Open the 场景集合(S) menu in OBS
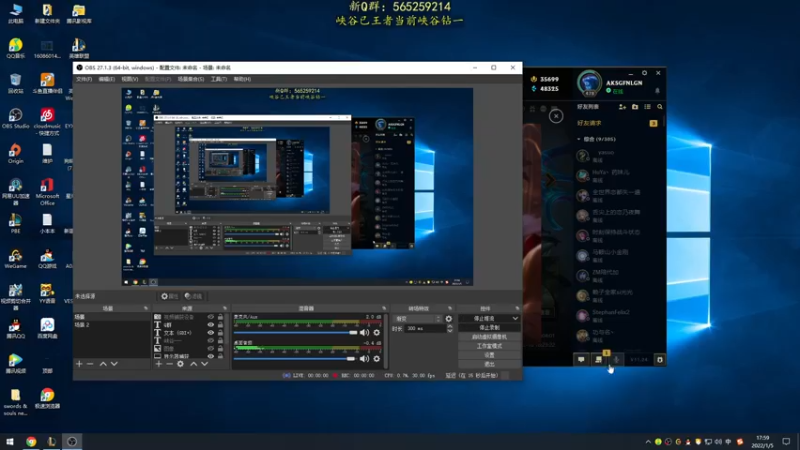The height and width of the screenshot is (450, 800). (191, 79)
